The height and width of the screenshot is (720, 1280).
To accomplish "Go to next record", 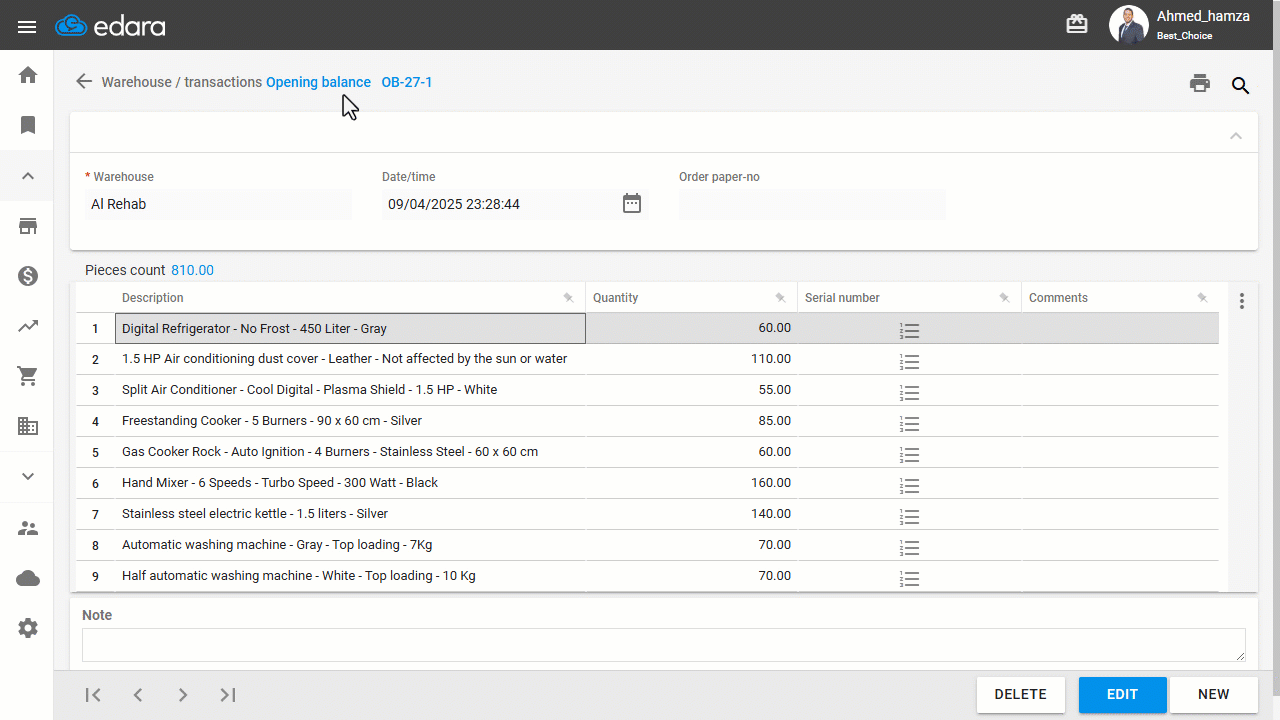I will pyautogui.click(x=183, y=695).
